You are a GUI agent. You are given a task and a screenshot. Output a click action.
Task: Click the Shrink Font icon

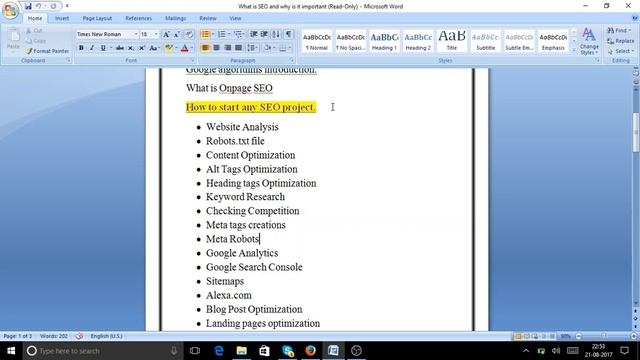(177, 35)
